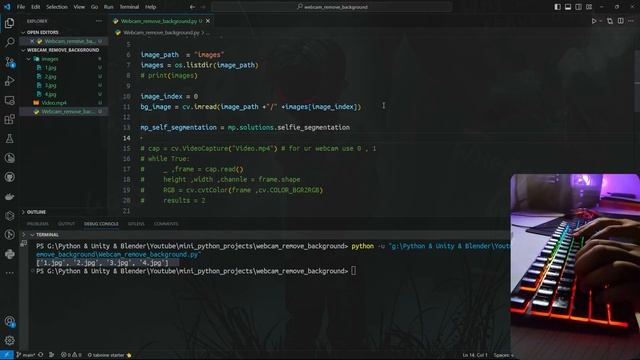
Task: Open the Run and Debug view
Action: point(9,81)
